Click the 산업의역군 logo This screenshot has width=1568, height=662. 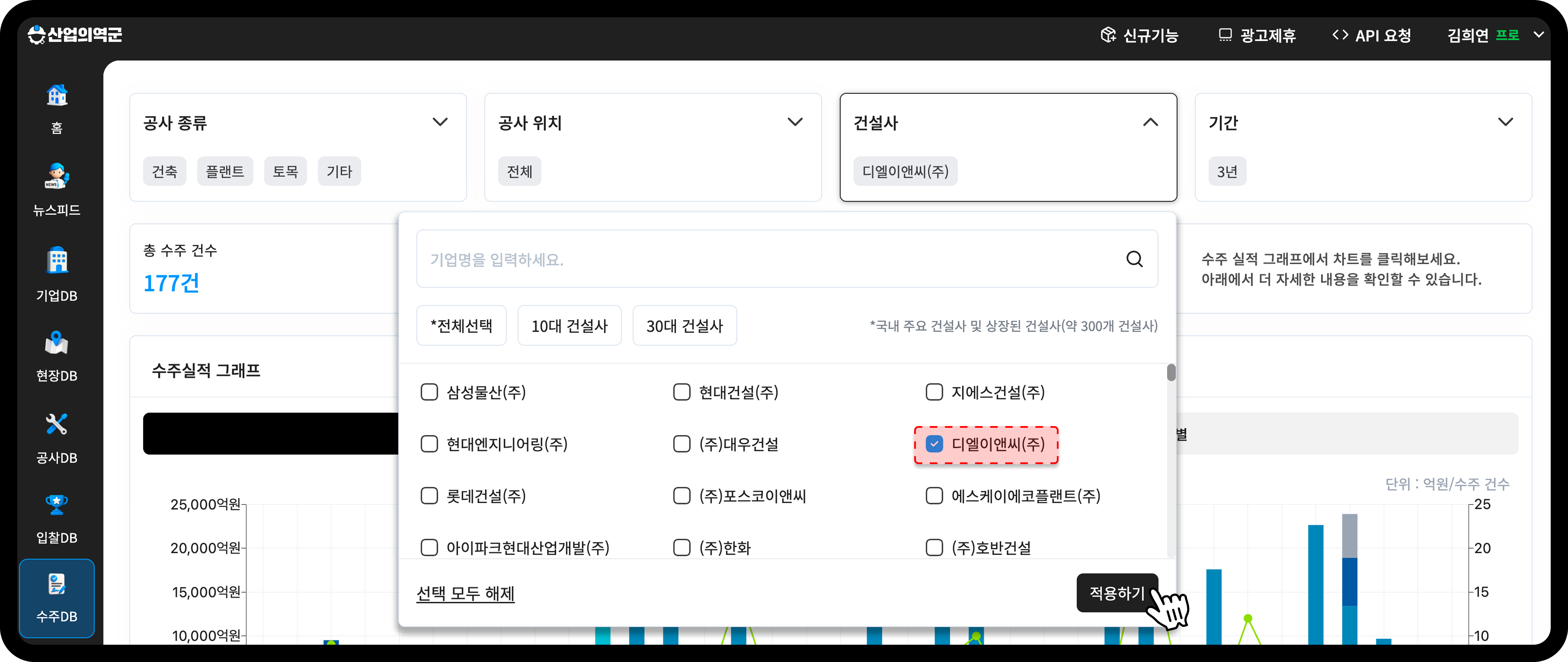pyautogui.click(x=75, y=35)
